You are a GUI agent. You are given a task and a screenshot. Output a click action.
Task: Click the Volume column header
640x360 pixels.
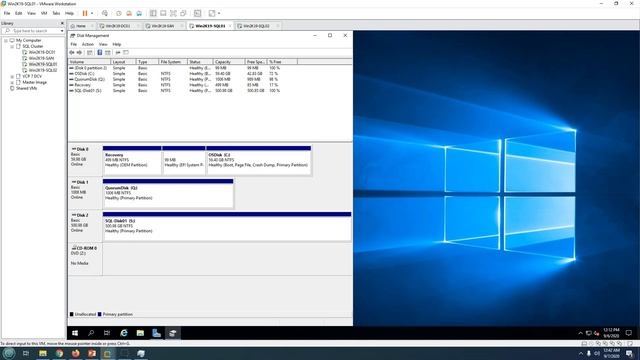(89, 62)
